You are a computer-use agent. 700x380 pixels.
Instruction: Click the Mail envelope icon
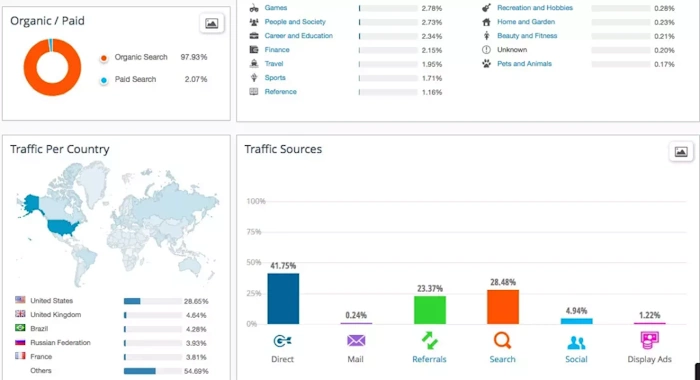356,341
